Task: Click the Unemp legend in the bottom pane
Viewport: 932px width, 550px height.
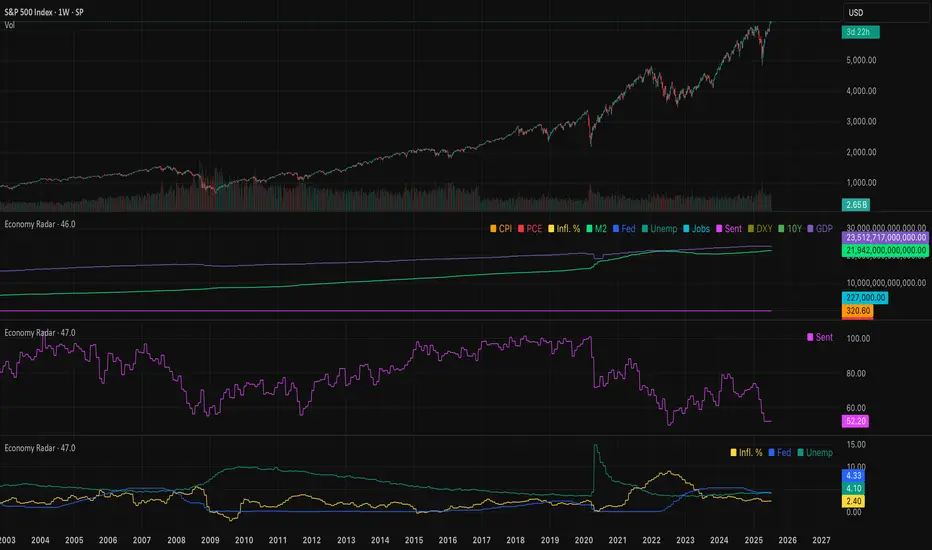Action: (x=815, y=452)
